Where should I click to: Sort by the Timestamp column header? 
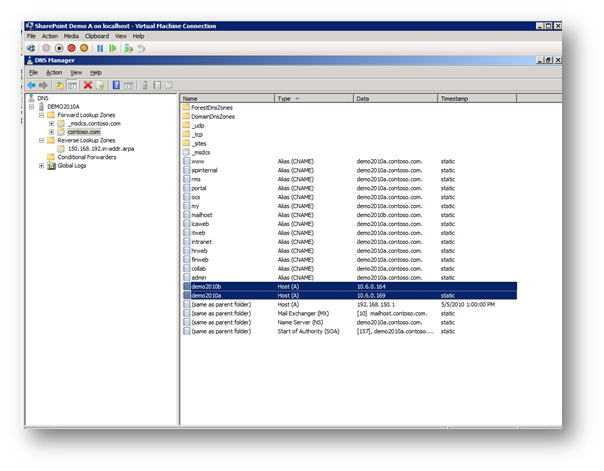[477, 99]
